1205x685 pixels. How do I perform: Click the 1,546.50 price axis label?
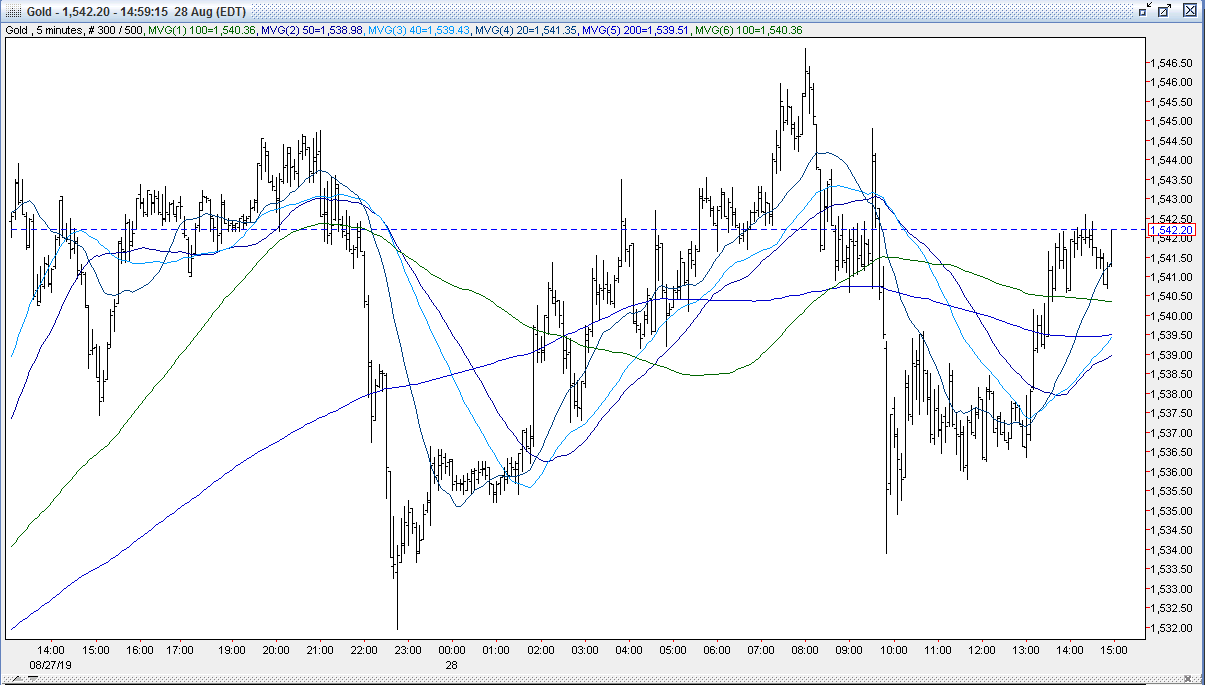tap(1170, 62)
